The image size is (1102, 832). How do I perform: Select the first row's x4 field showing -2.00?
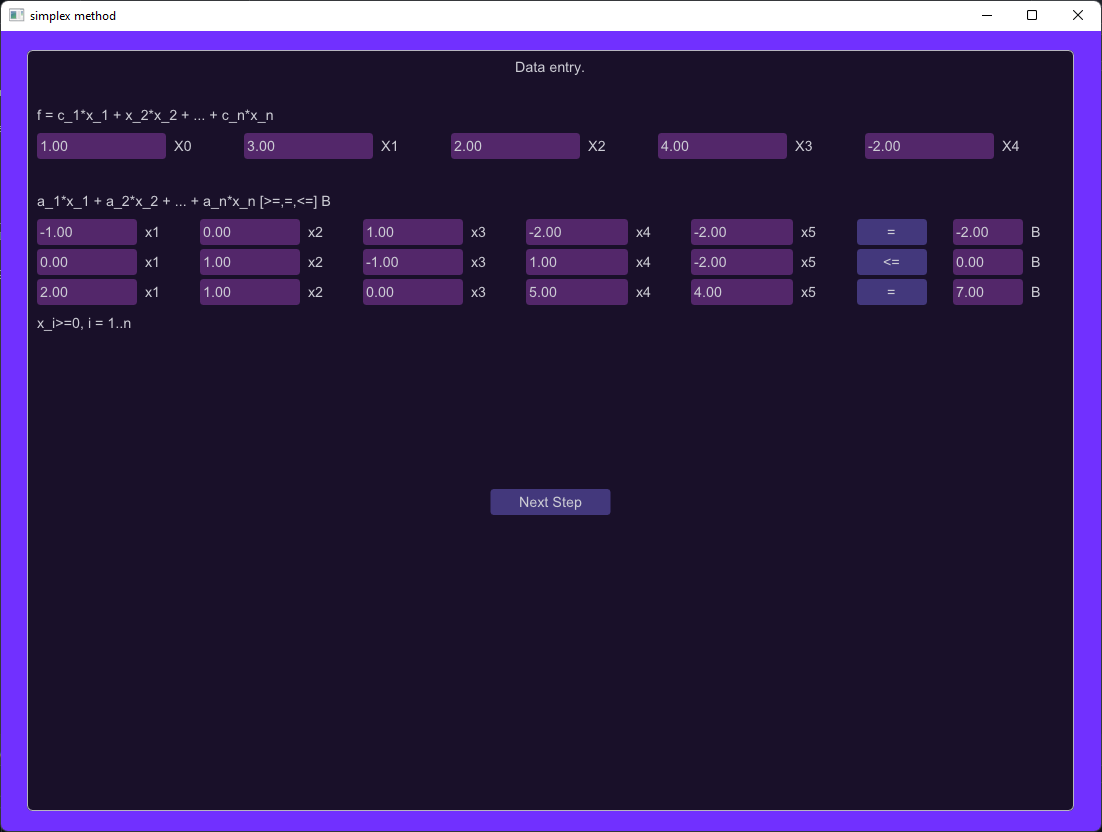(576, 231)
